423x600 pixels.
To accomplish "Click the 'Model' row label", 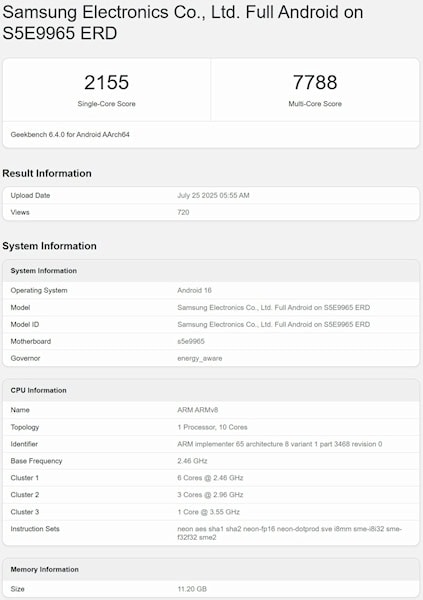I will (20, 308).
